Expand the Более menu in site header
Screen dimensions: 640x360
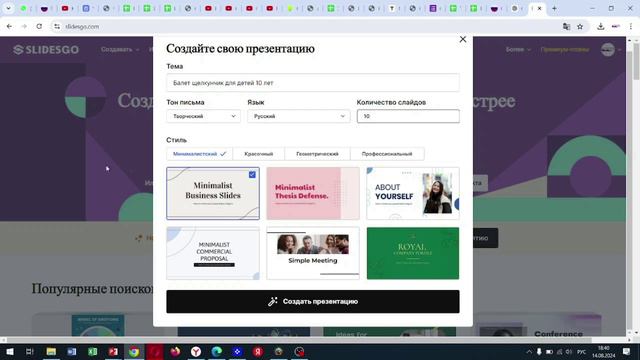pyautogui.click(x=518, y=49)
